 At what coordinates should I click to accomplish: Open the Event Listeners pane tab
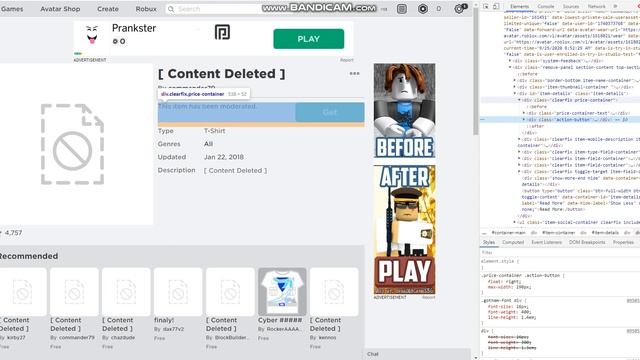pos(547,242)
